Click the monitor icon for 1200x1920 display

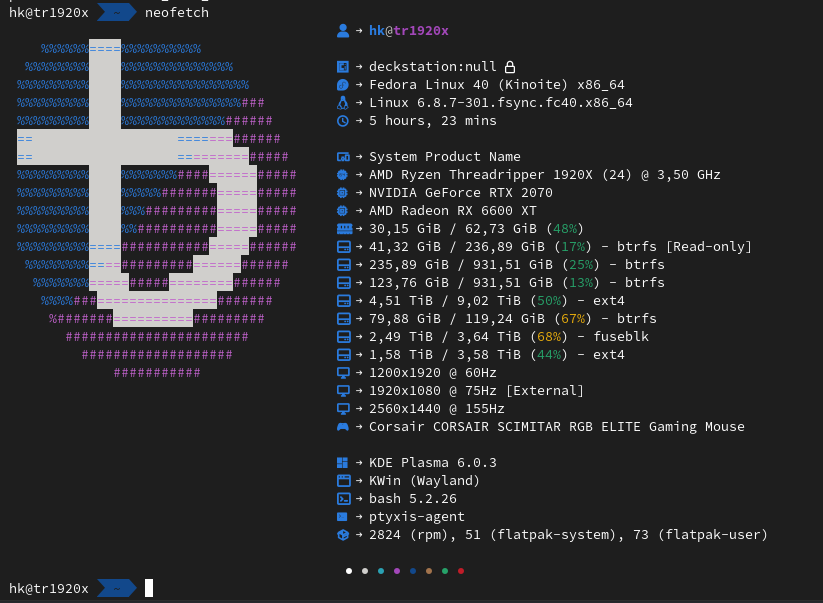point(343,373)
